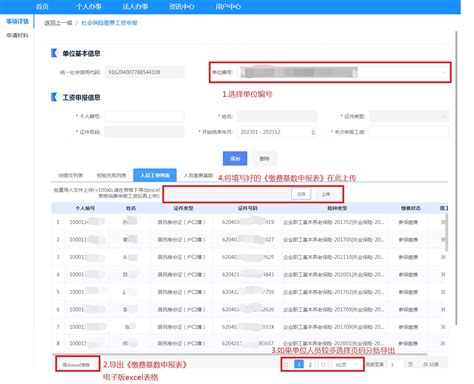The image size is (474, 384).
Task: Click row 3 insurance type cell 202110
Action: pyautogui.click(x=334, y=257)
